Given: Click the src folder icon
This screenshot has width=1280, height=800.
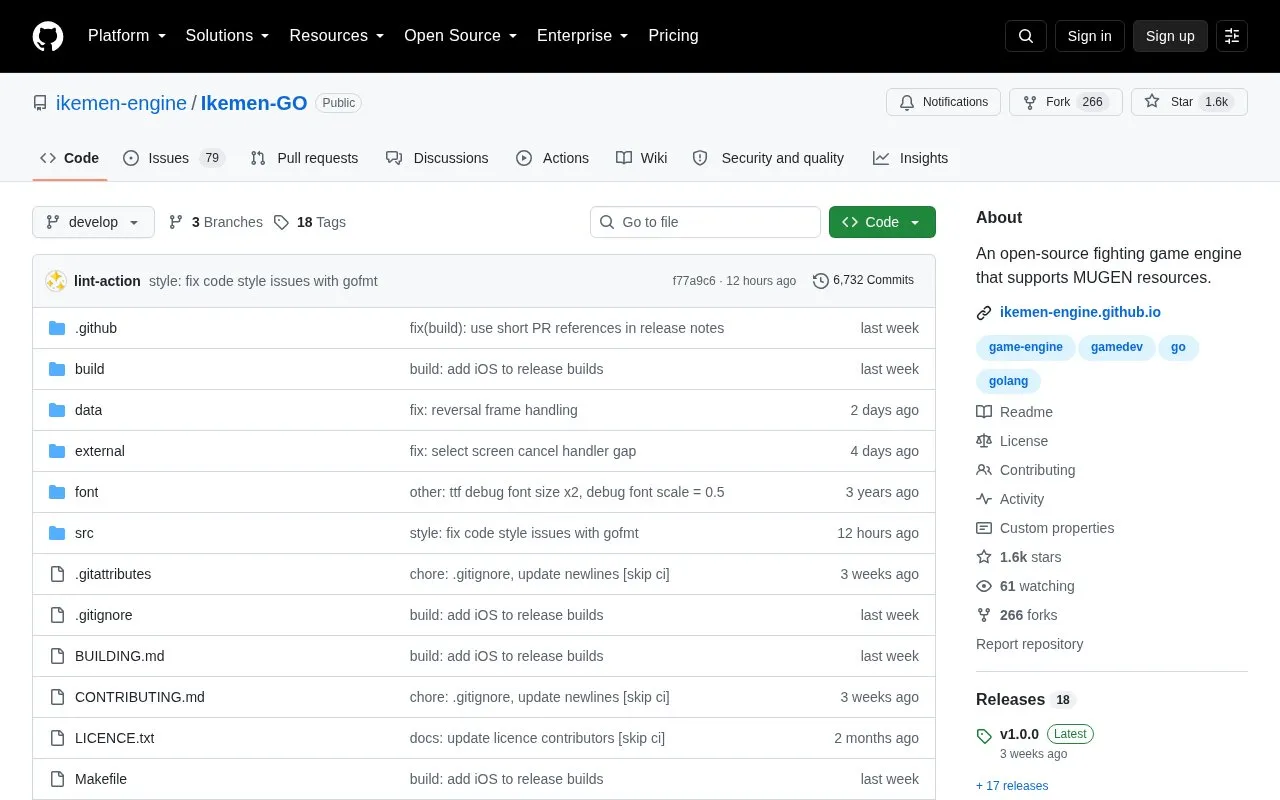Looking at the screenshot, I should pyautogui.click(x=57, y=533).
